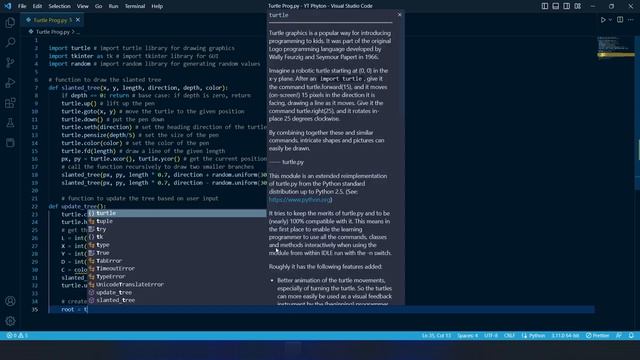Open the Search view in activity bar
The image size is (640, 360).
click(10, 42)
